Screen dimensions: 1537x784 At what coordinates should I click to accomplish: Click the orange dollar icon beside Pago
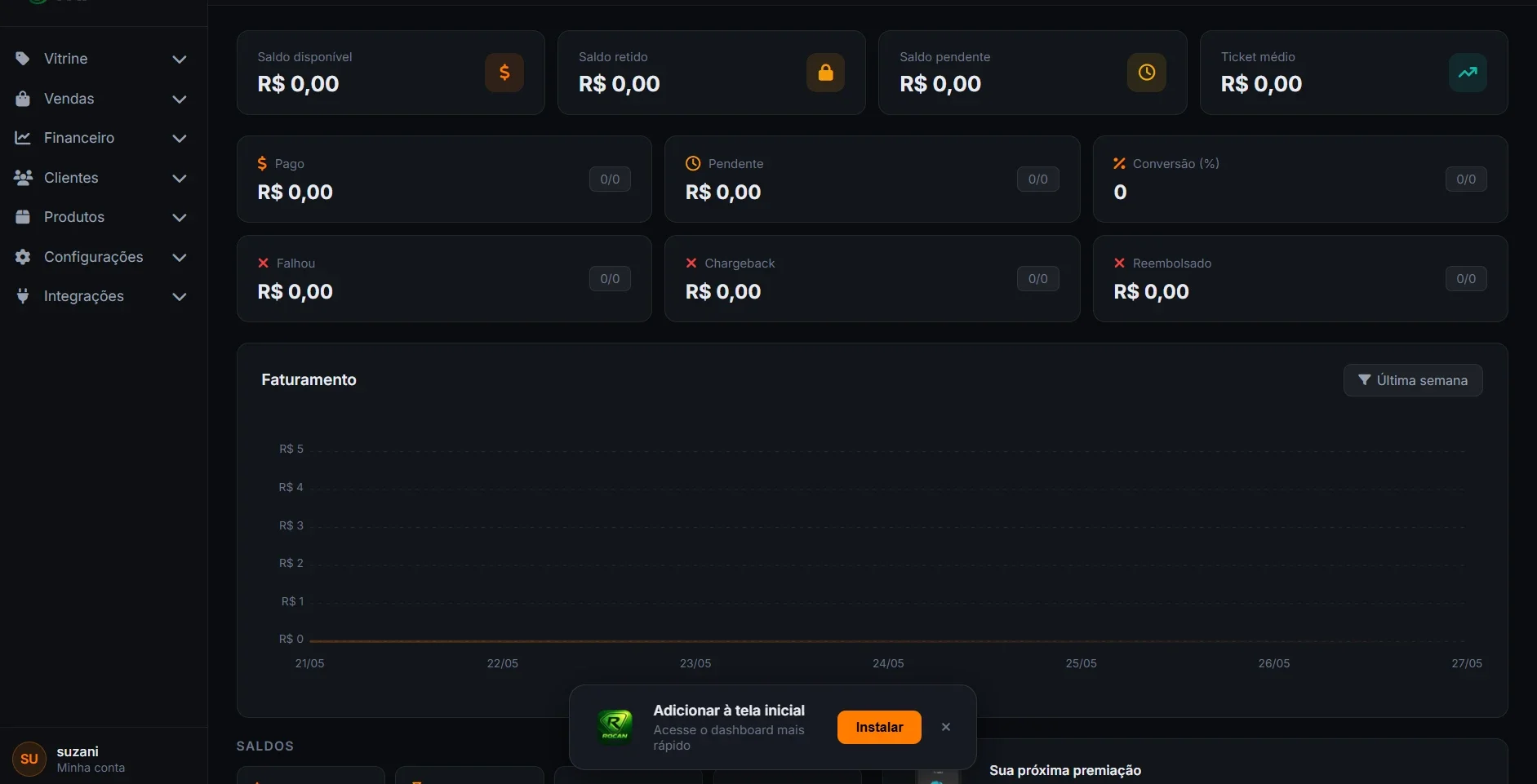262,164
